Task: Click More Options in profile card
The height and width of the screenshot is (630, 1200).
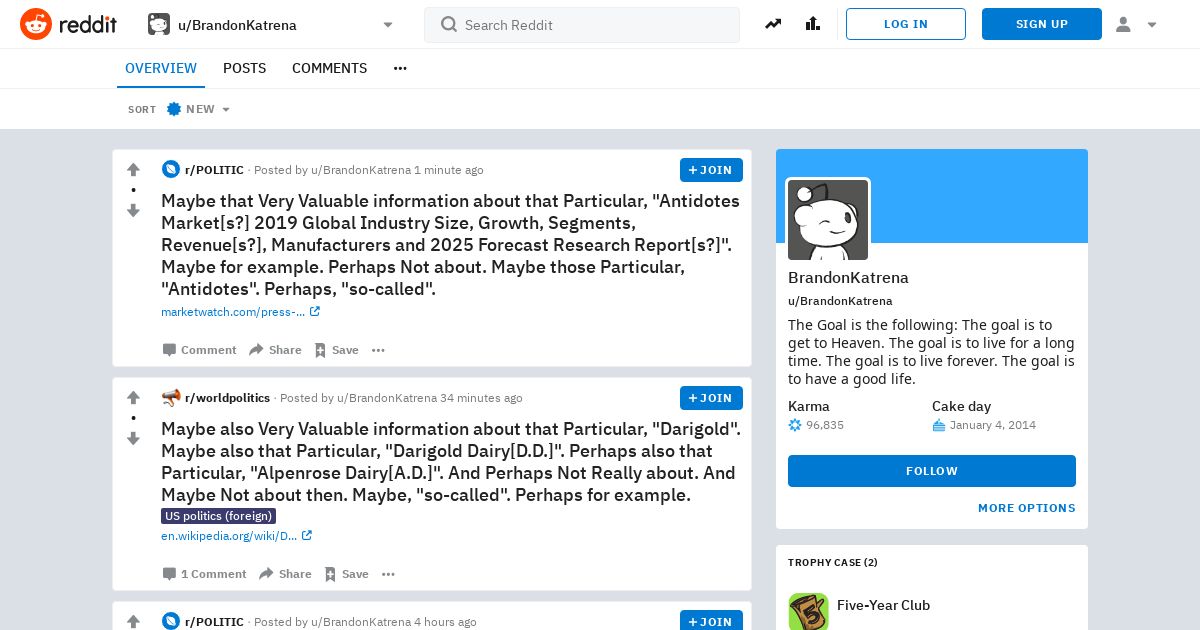Action: click(1027, 508)
